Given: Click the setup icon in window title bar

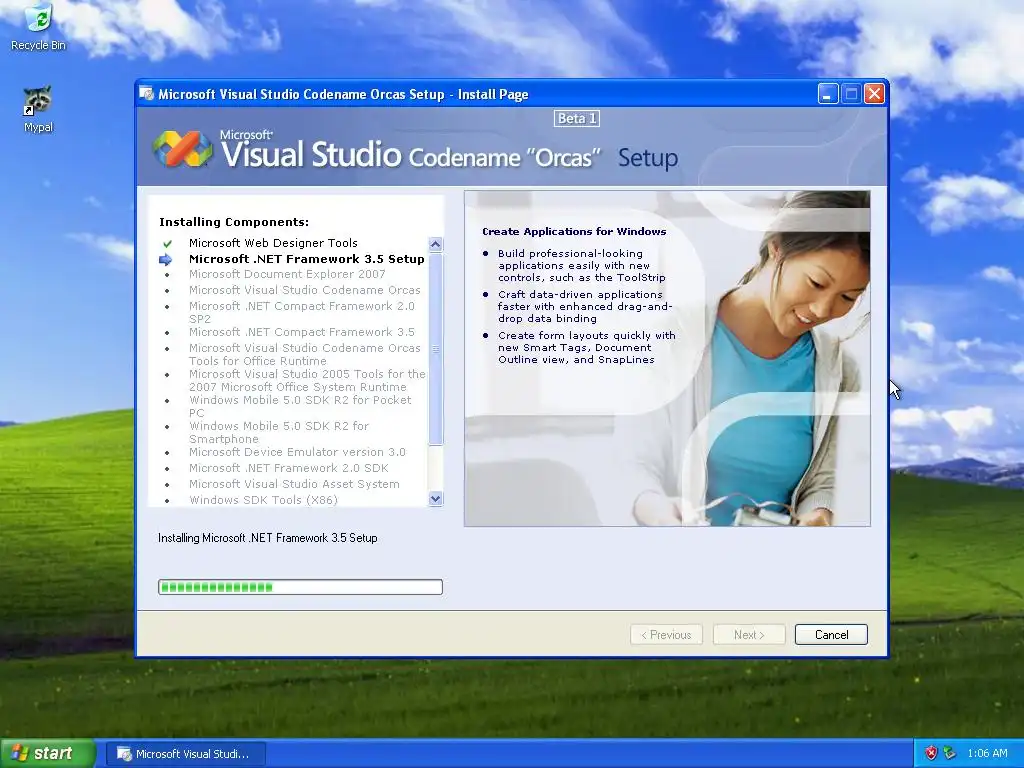Looking at the screenshot, I should (x=146, y=94).
